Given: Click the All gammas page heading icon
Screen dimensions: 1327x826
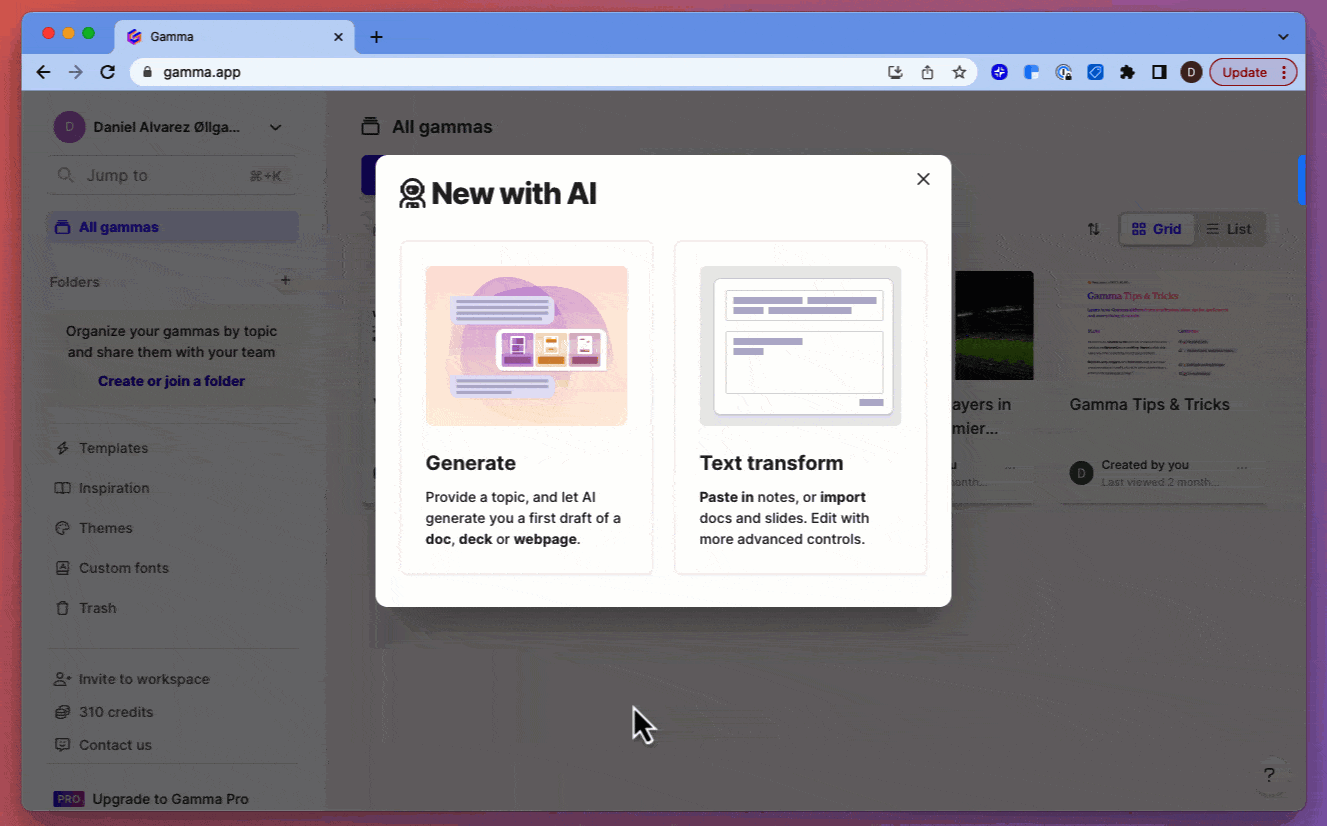Looking at the screenshot, I should (x=371, y=127).
